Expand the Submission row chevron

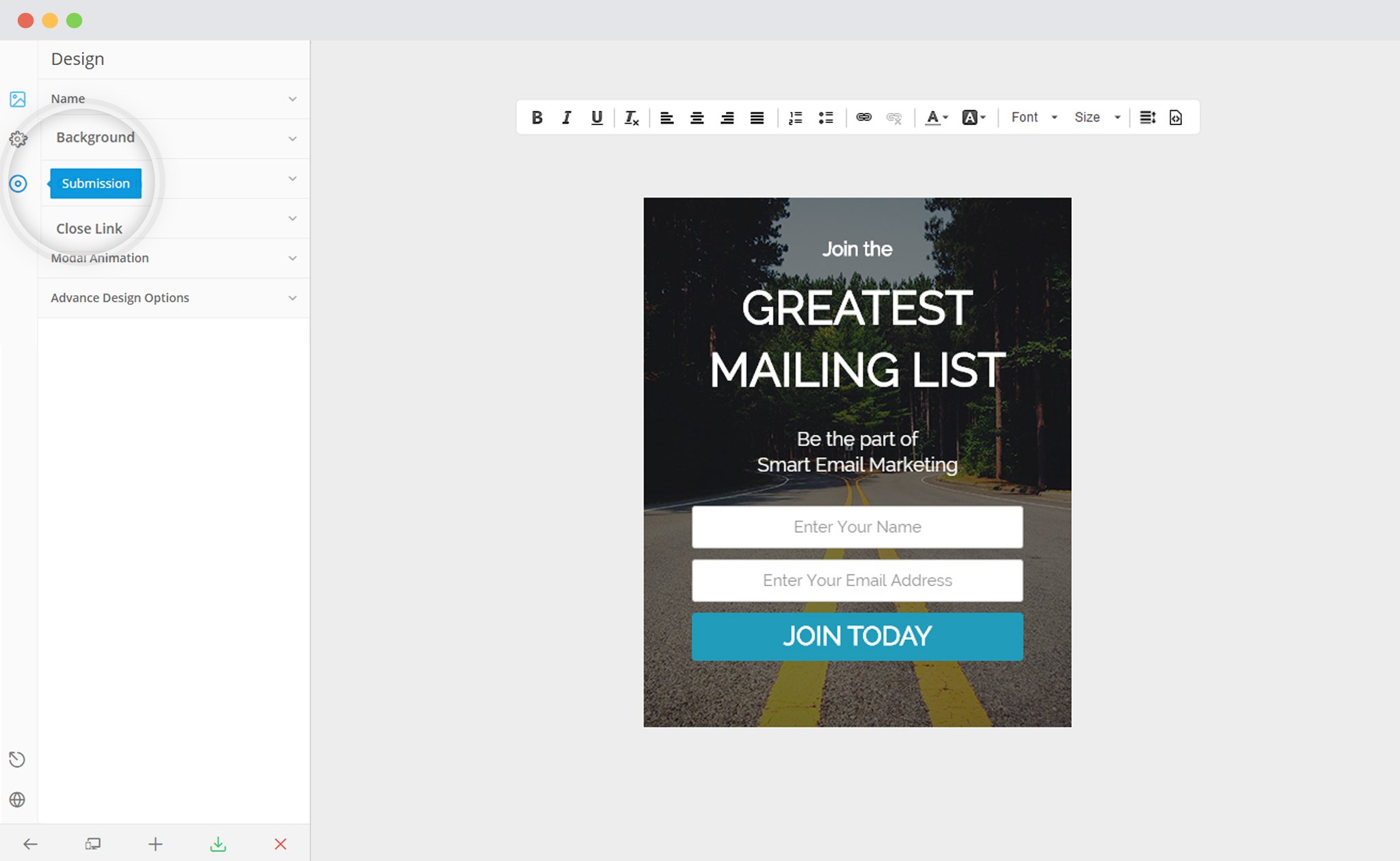click(293, 178)
